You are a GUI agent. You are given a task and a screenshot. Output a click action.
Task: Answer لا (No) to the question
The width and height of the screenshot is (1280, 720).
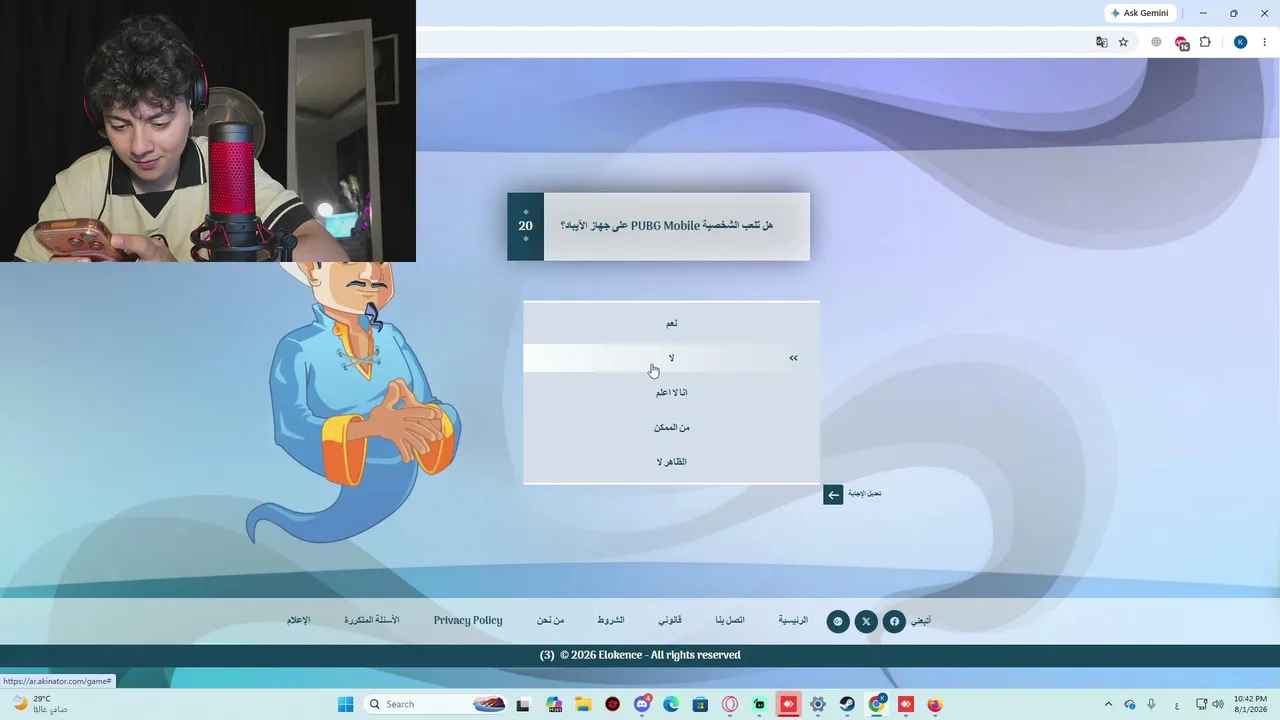click(671, 358)
